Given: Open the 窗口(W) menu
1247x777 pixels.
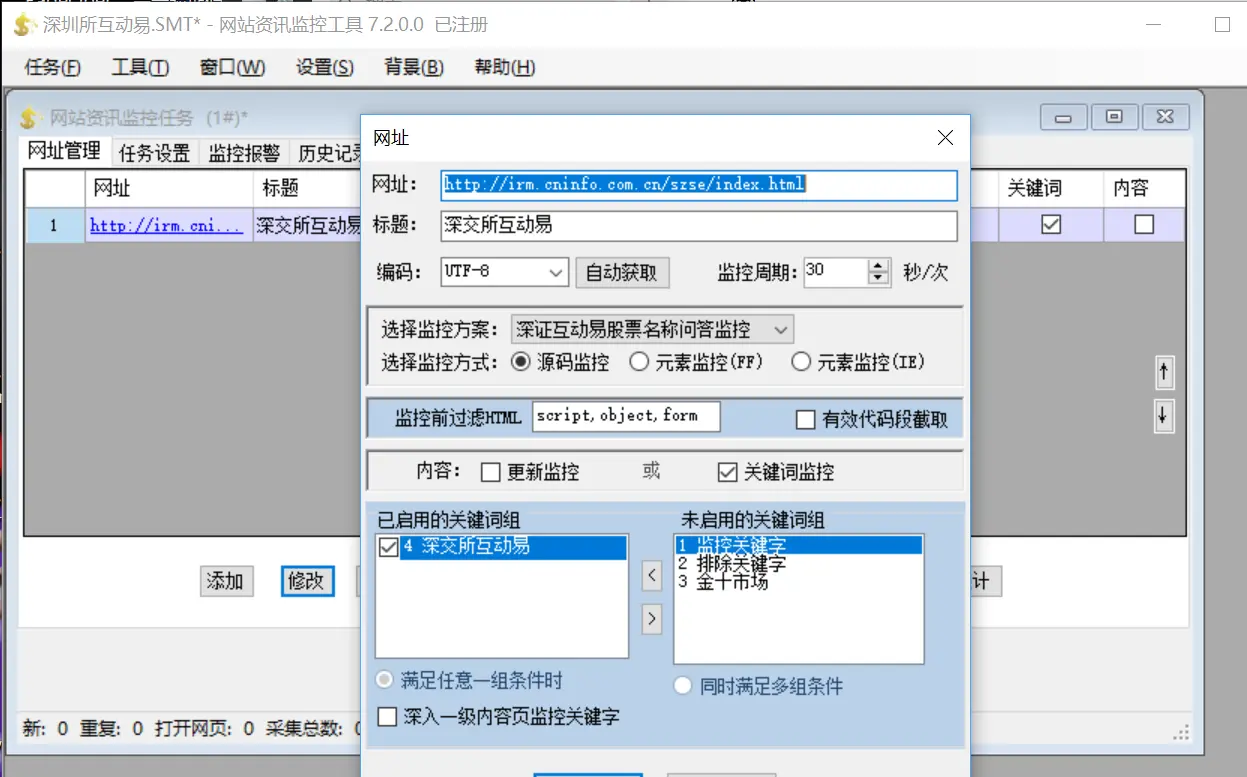Looking at the screenshot, I should tap(232, 68).
